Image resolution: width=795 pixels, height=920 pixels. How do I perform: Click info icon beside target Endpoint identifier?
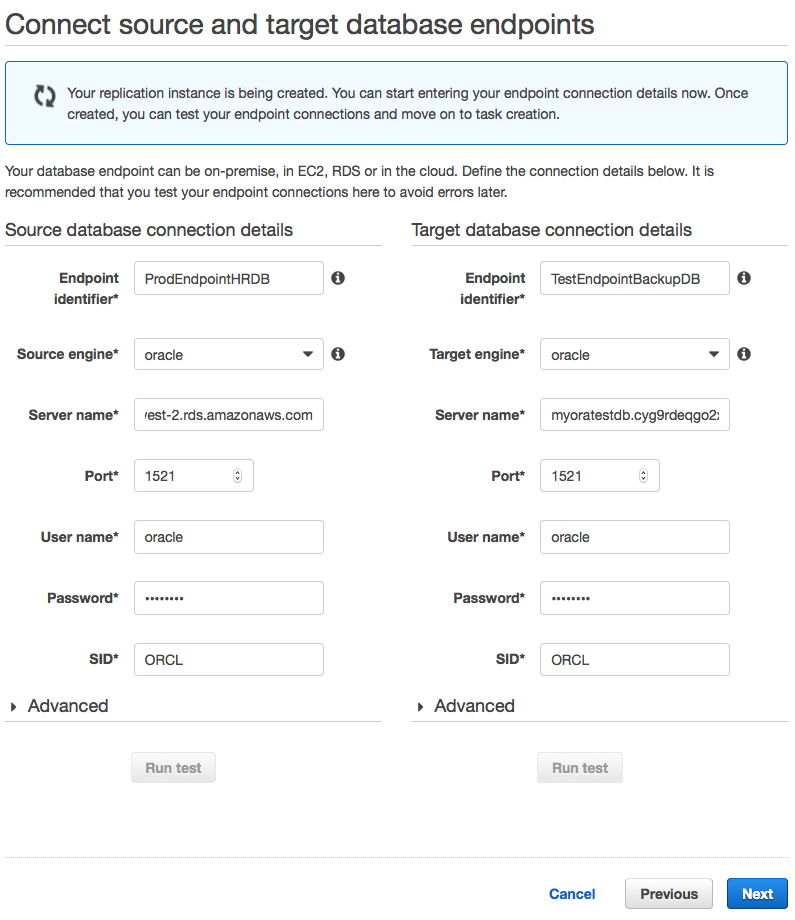tap(744, 278)
